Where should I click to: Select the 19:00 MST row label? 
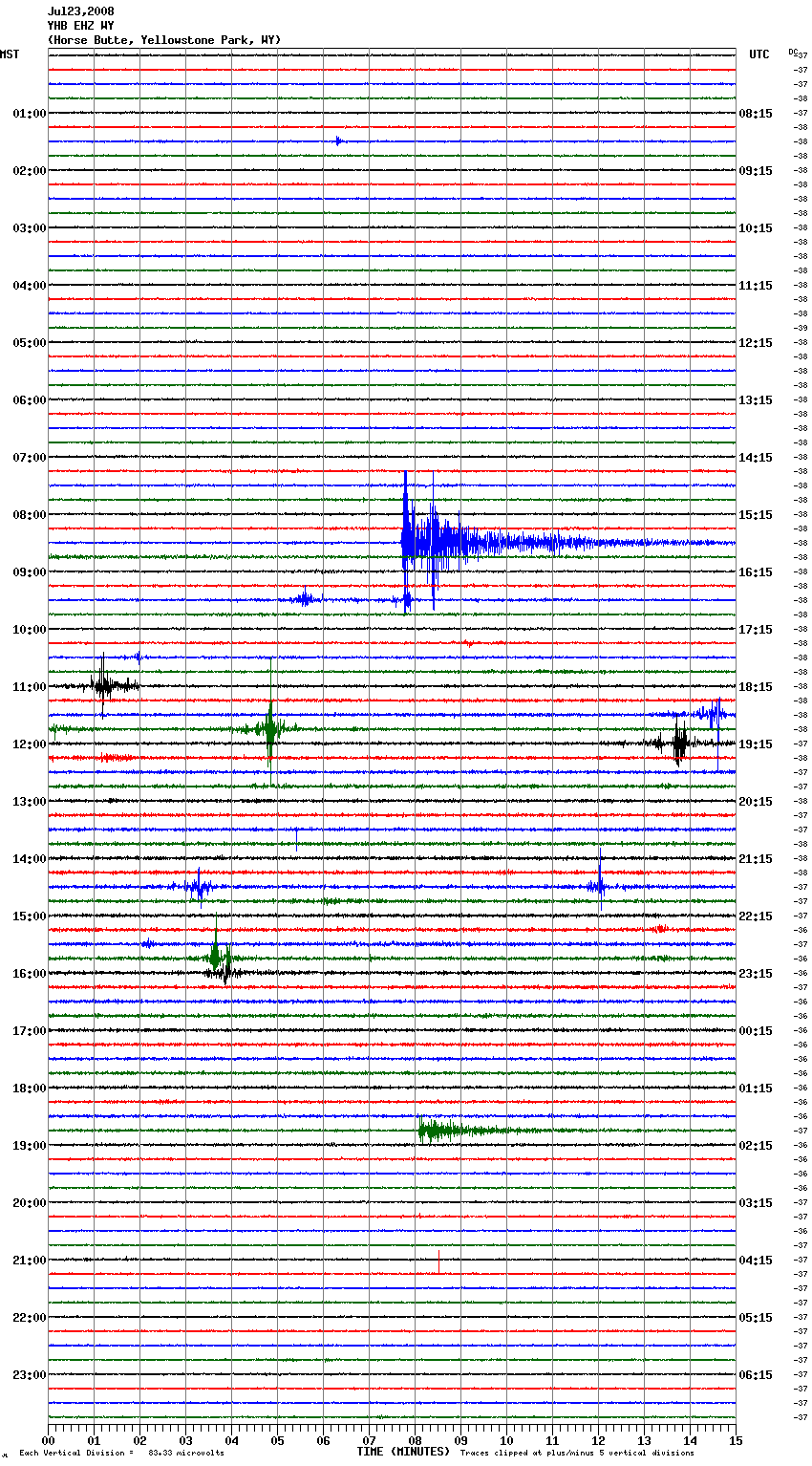click(x=30, y=1146)
